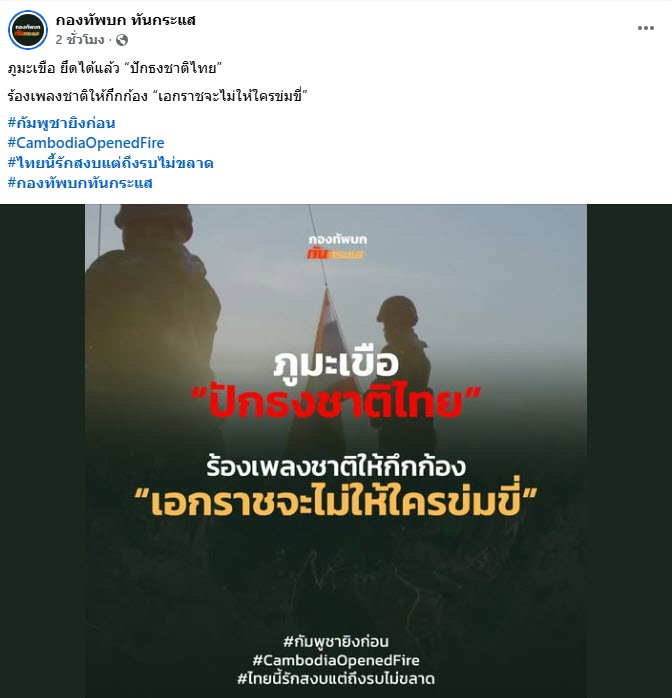This screenshot has width=672, height=698.
Task: Click the caption line starting ภูมะเขือ ยึดได้แล้ว
Action: pos(115,69)
